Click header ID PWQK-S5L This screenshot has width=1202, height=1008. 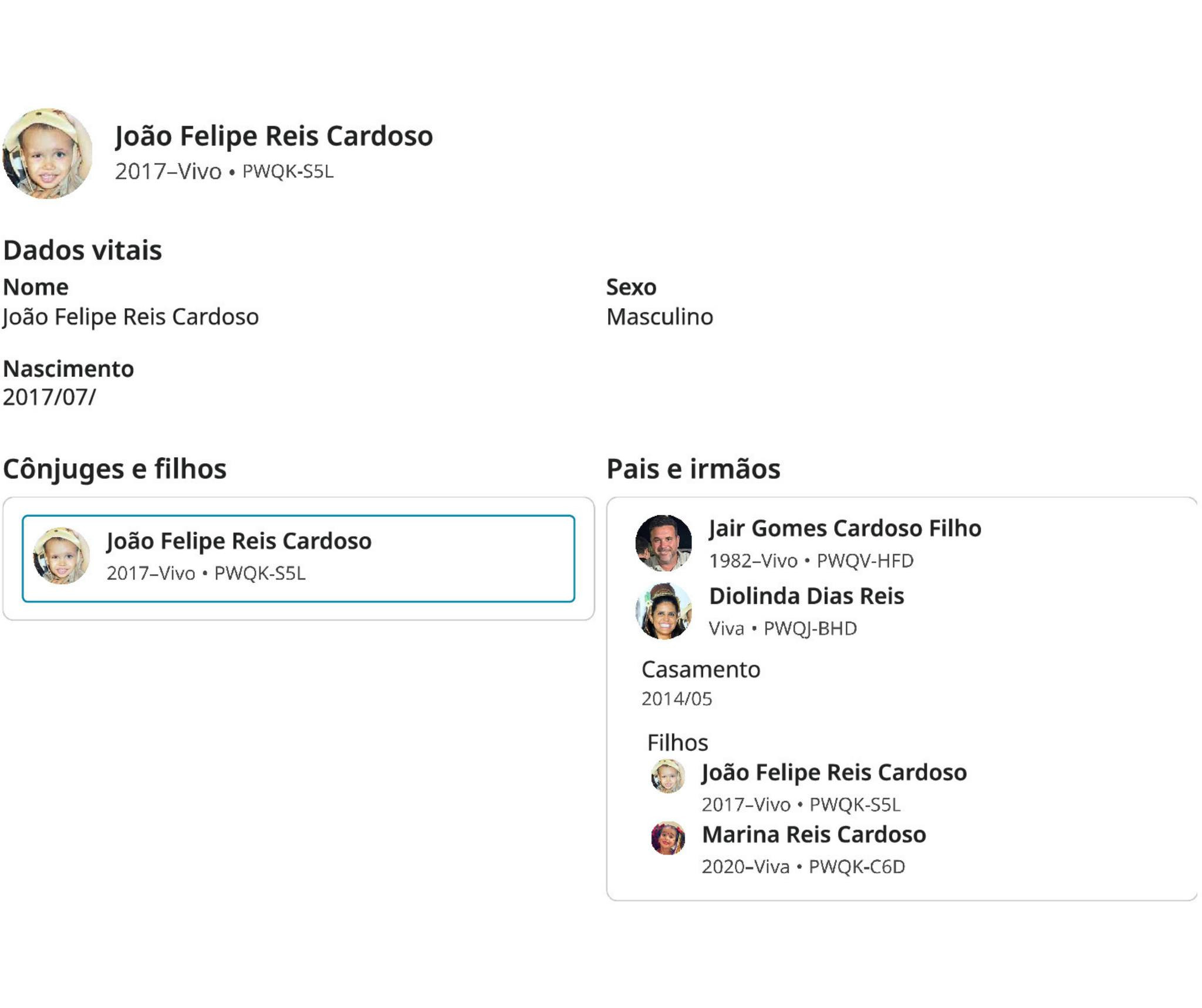[288, 171]
